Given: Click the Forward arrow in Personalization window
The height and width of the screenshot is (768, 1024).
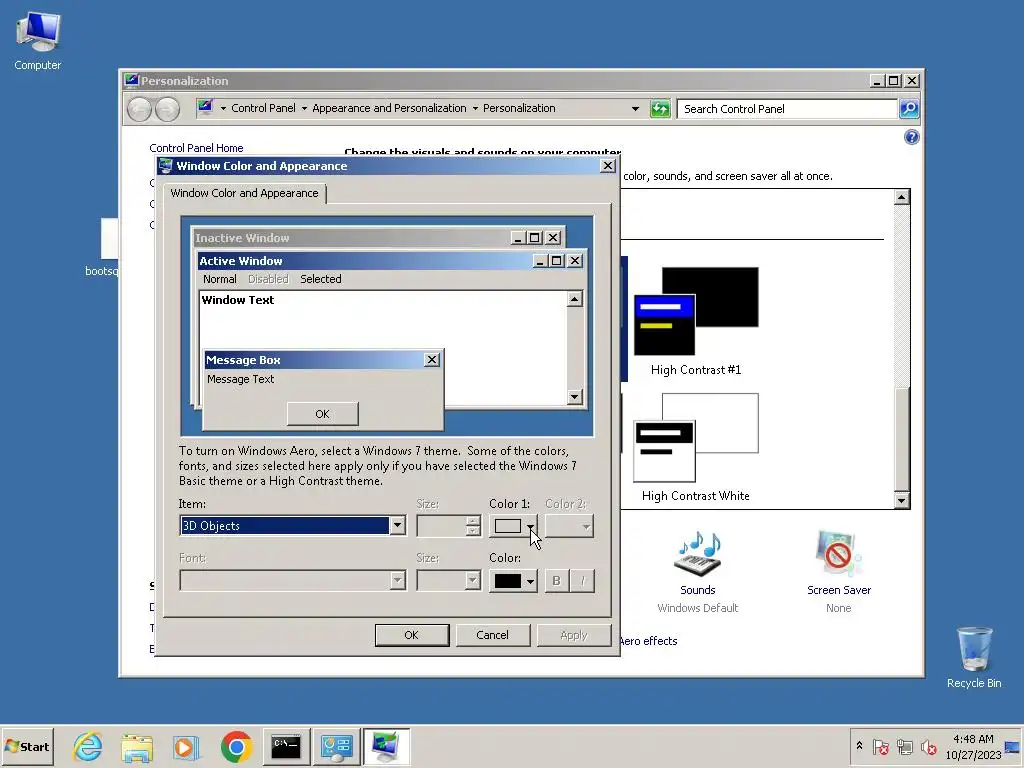Looking at the screenshot, I should pos(167,109).
